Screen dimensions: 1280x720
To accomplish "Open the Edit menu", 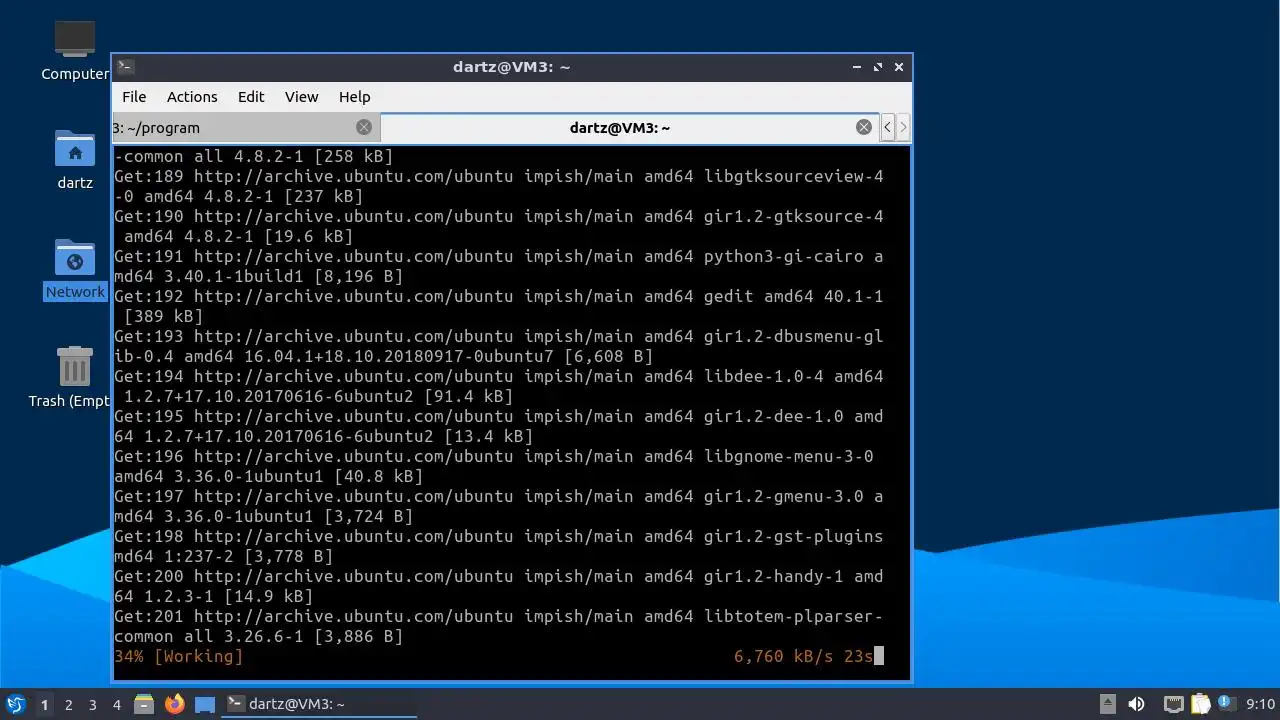I will pyautogui.click(x=251, y=97).
